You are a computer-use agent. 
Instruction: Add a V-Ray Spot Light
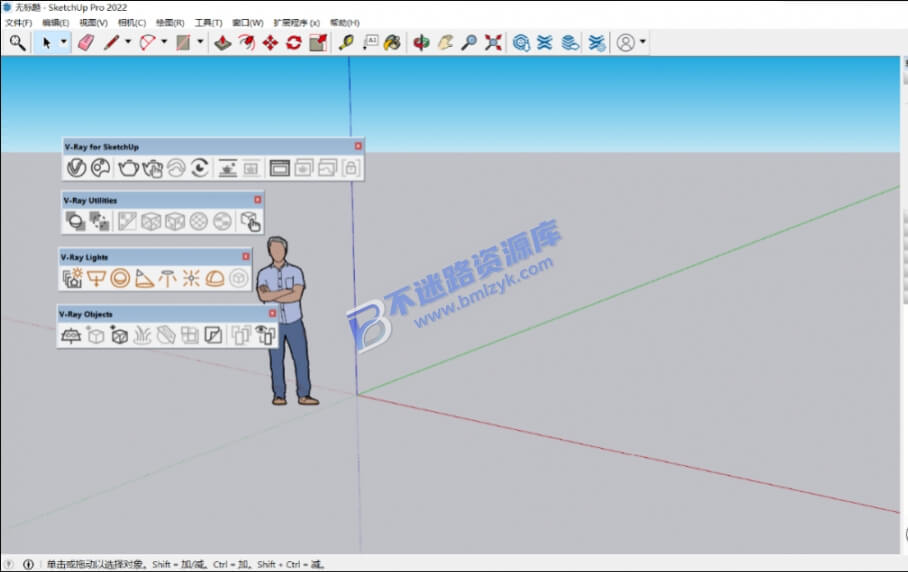(144, 278)
